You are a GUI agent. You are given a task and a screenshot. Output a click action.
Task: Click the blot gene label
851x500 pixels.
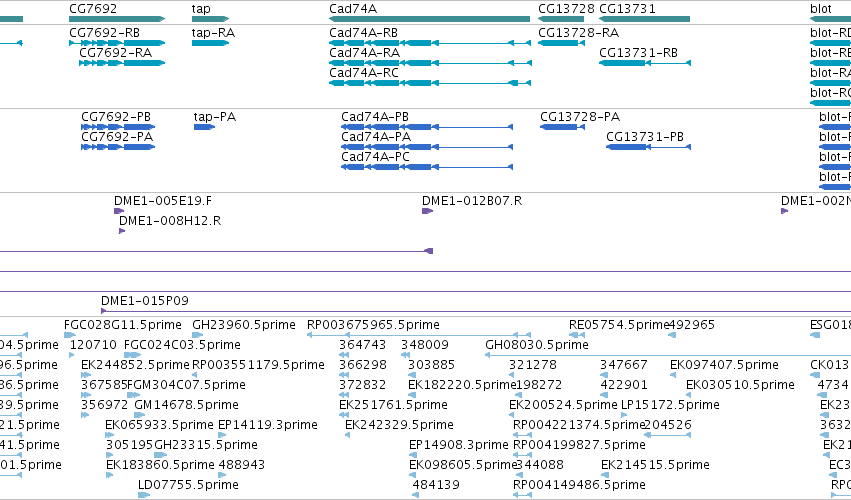pyautogui.click(x=821, y=9)
